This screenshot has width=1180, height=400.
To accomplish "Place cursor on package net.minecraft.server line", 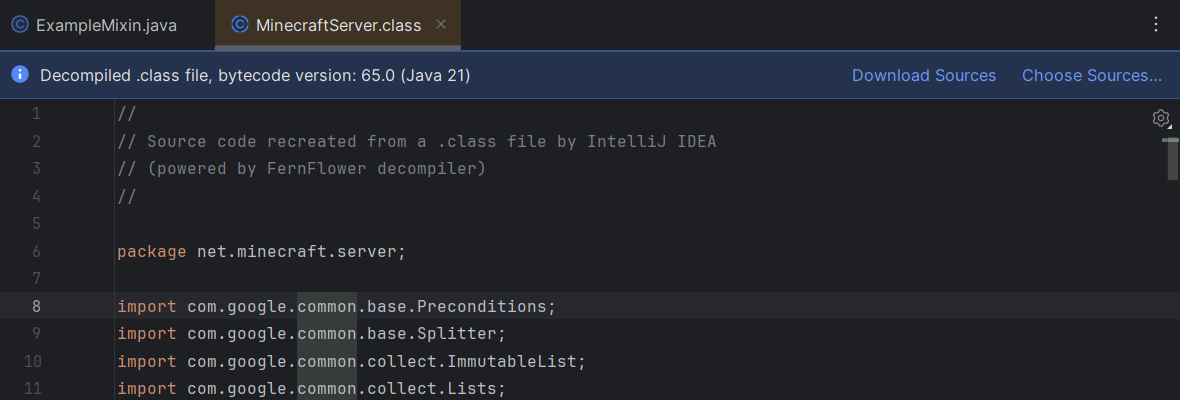I will tap(261, 251).
